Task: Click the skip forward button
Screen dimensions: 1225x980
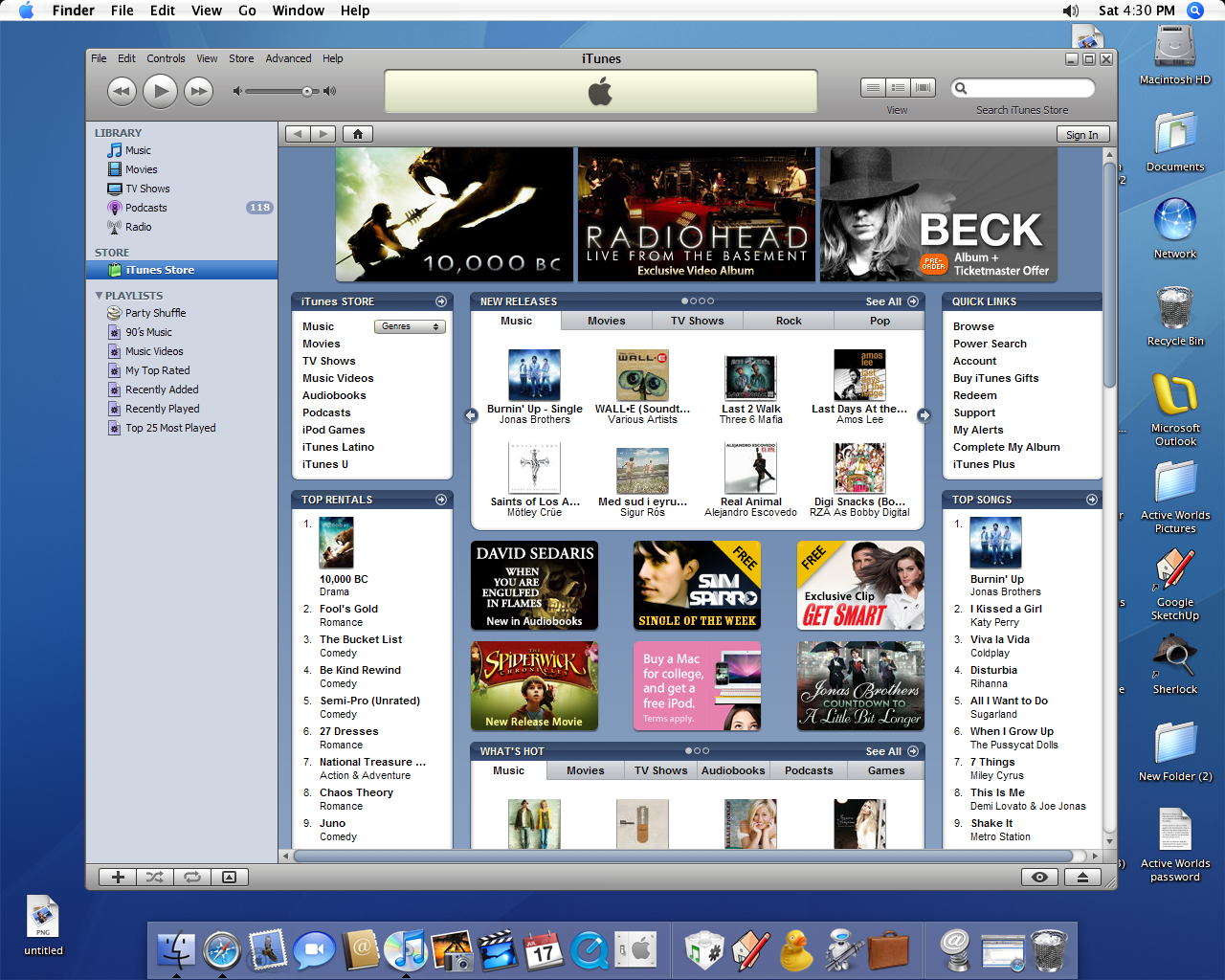Action: pos(198,91)
